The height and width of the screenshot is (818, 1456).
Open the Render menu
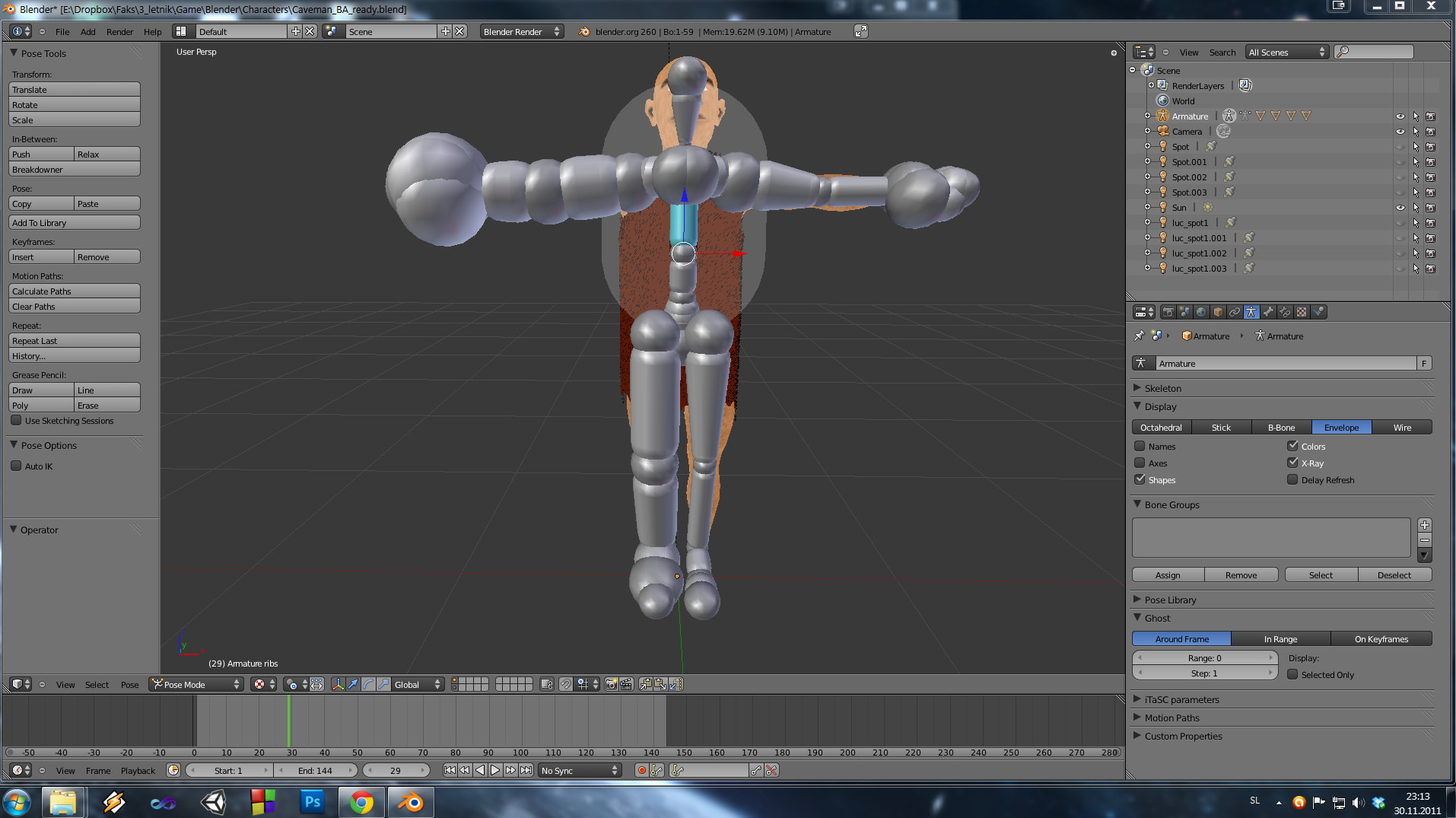click(119, 31)
